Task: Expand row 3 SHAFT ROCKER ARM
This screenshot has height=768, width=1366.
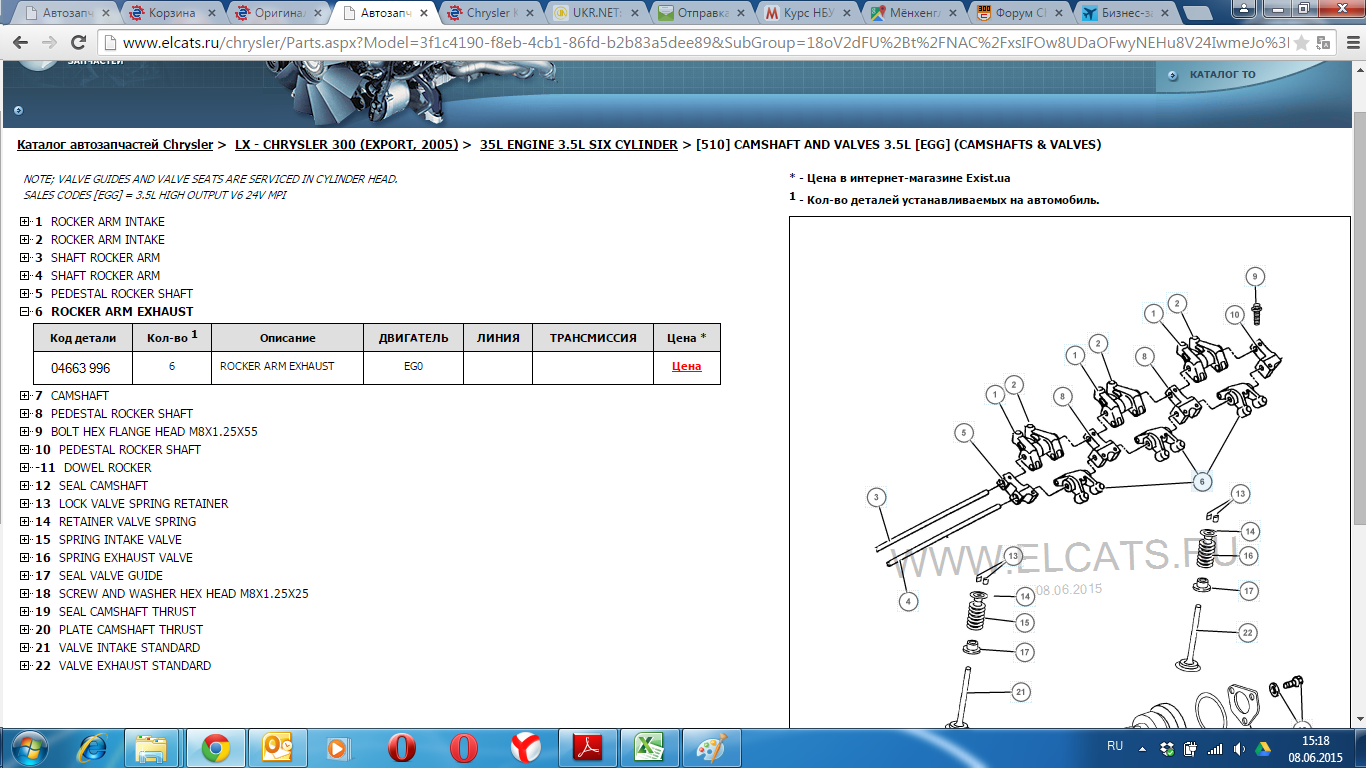Action: tap(25, 258)
